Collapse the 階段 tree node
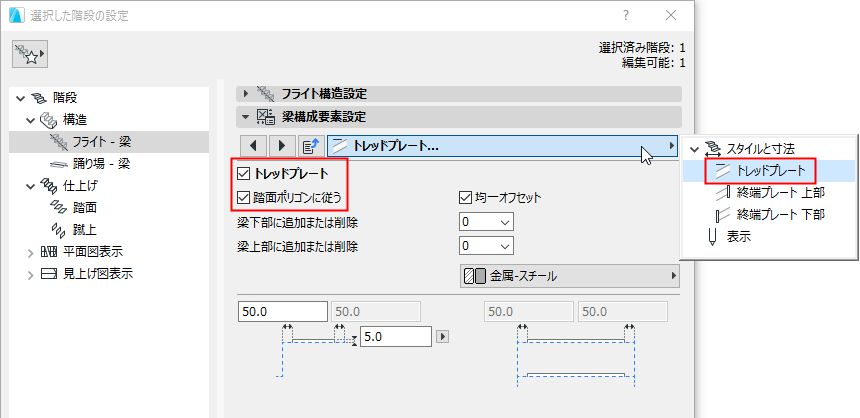The width and height of the screenshot is (860, 418). [x=21, y=98]
